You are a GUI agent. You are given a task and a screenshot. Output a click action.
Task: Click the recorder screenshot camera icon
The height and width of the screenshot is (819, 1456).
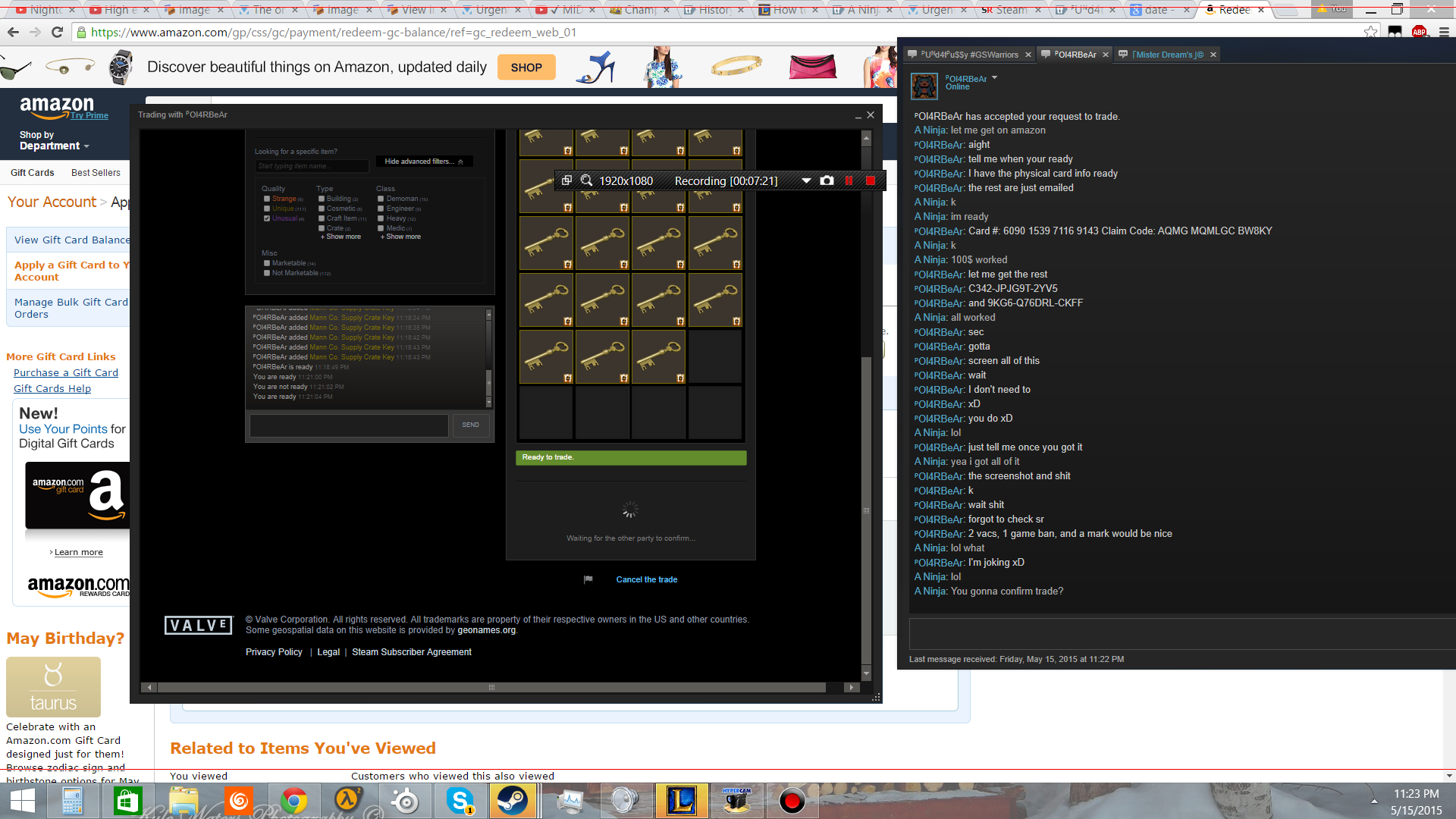(x=827, y=180)
